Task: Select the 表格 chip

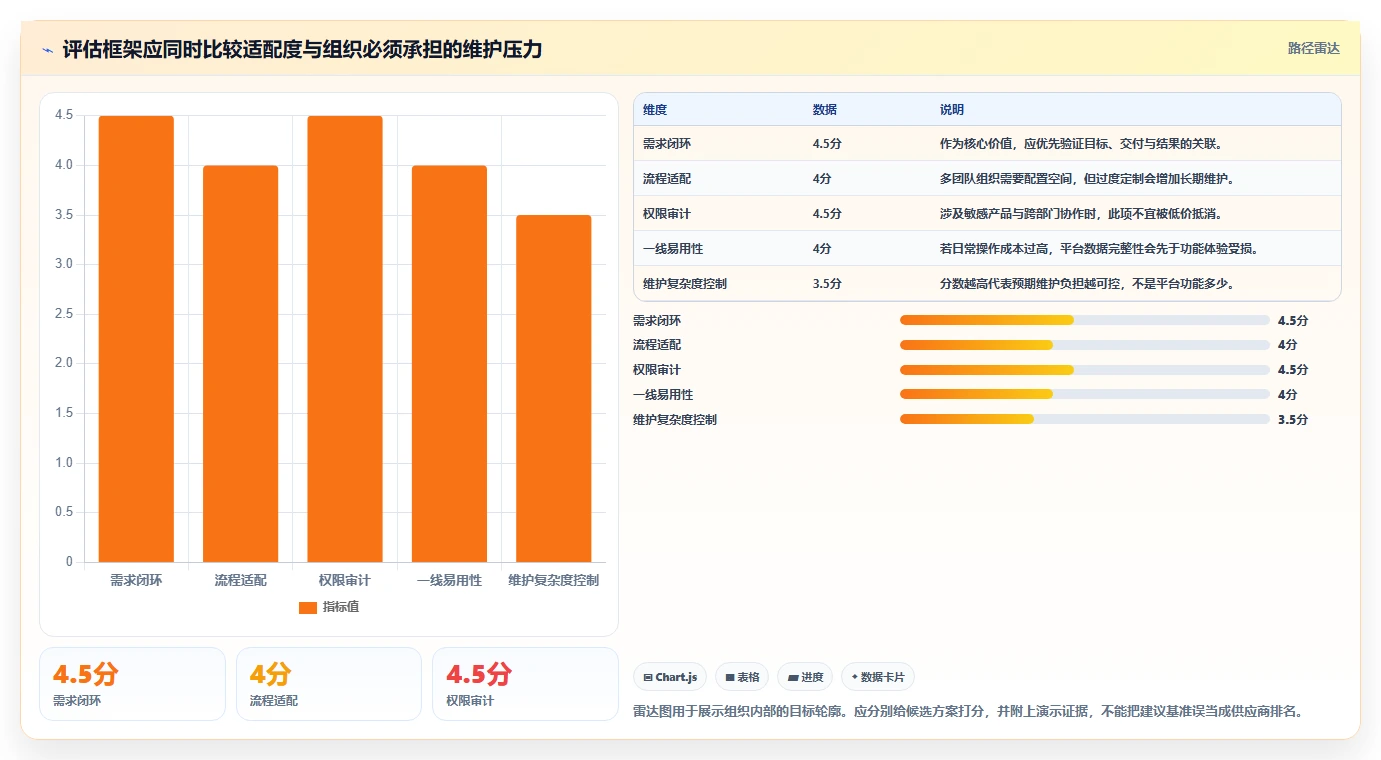Action: point(742,677)
